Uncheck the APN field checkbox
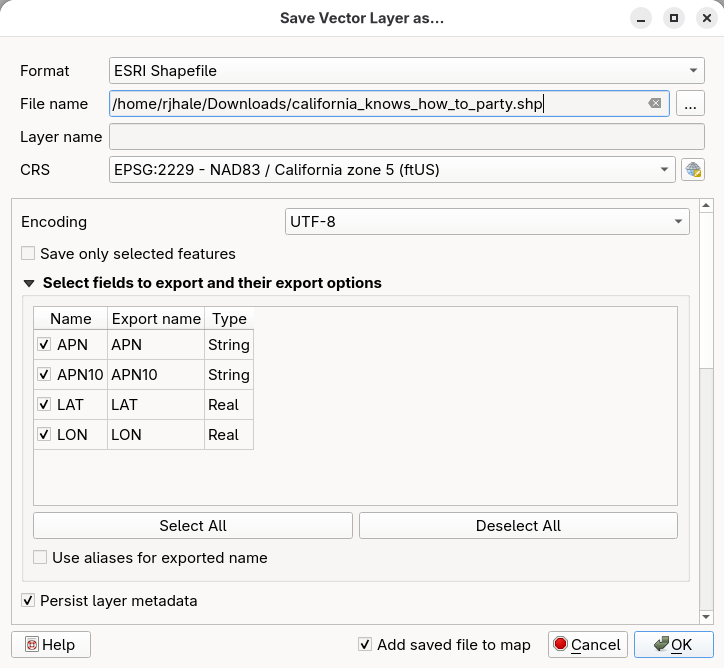 [44, 345]
